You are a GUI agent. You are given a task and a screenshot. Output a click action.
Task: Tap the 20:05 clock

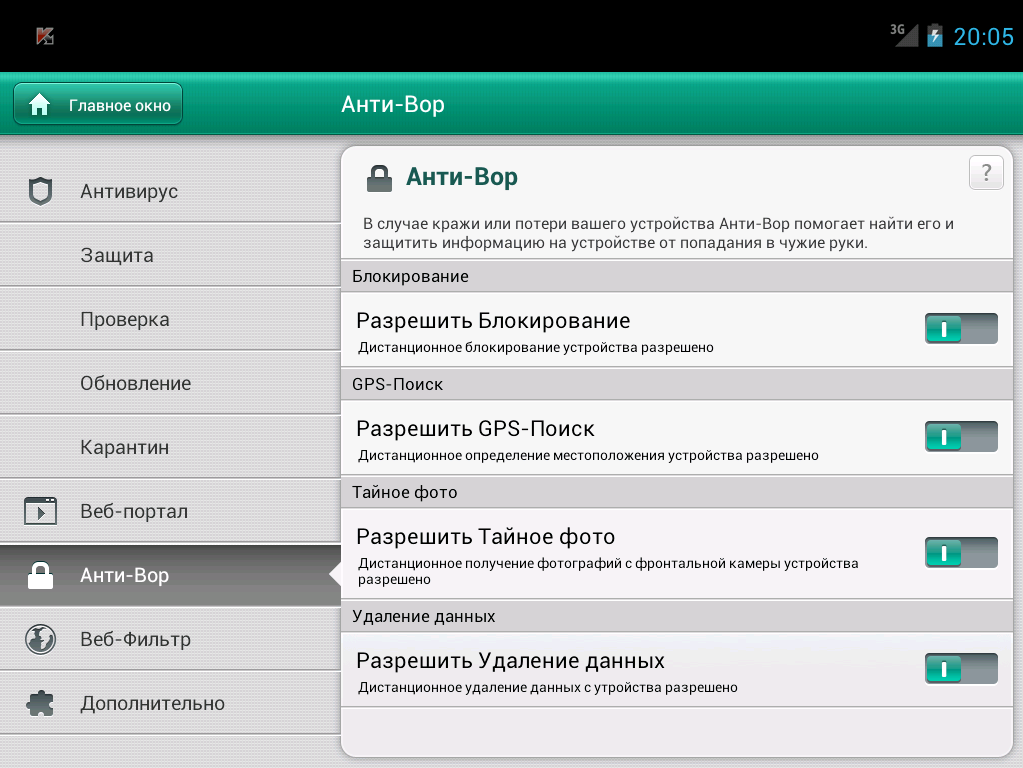click(983, 37)
